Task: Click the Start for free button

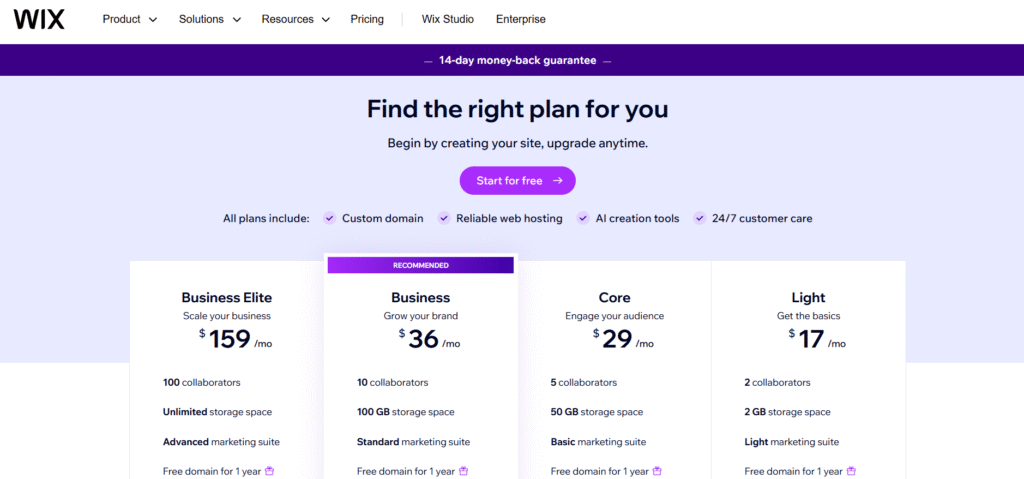Action: click(x=518, y=181)
